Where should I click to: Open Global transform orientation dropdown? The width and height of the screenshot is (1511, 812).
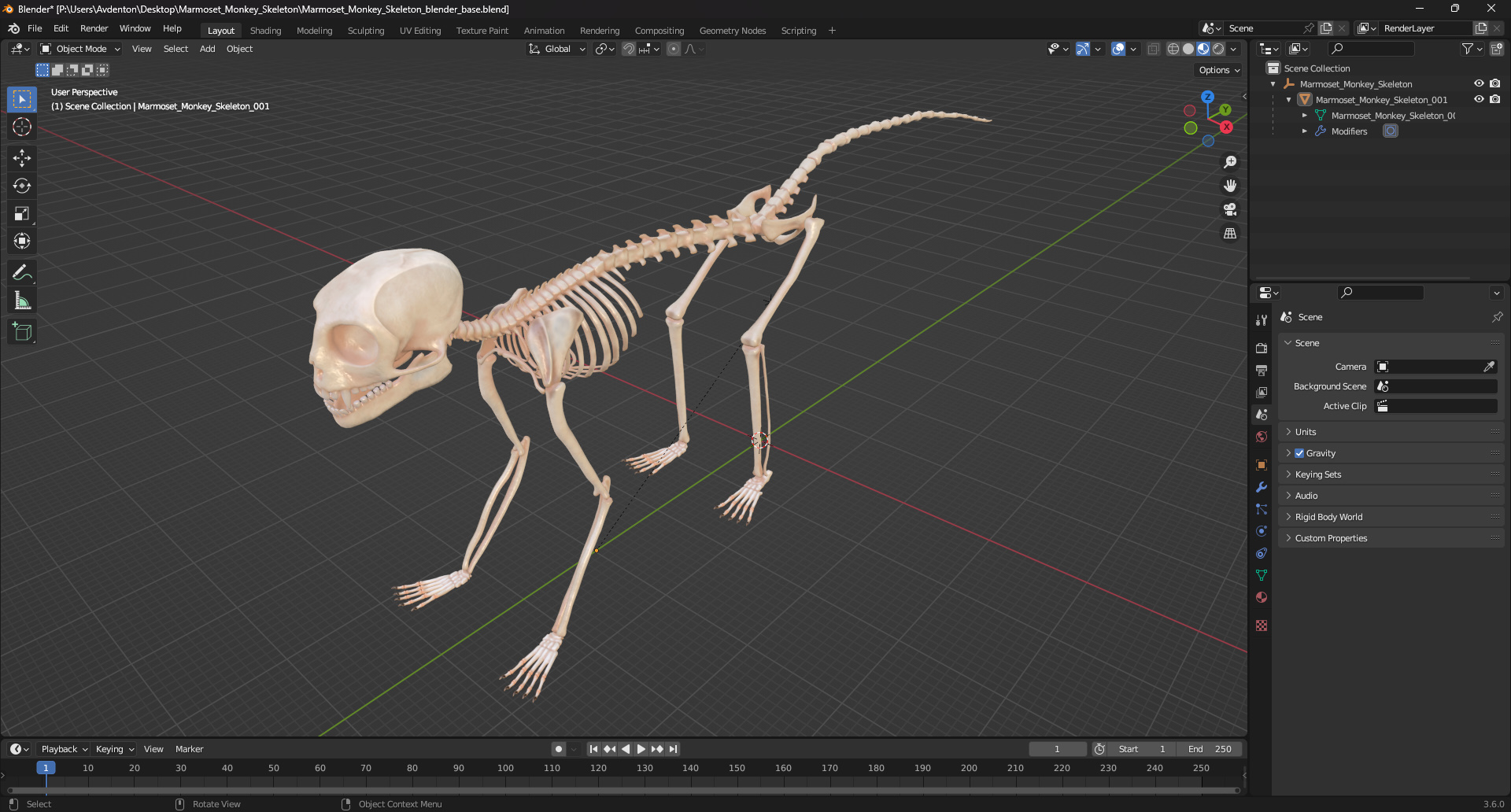[557, 49]
